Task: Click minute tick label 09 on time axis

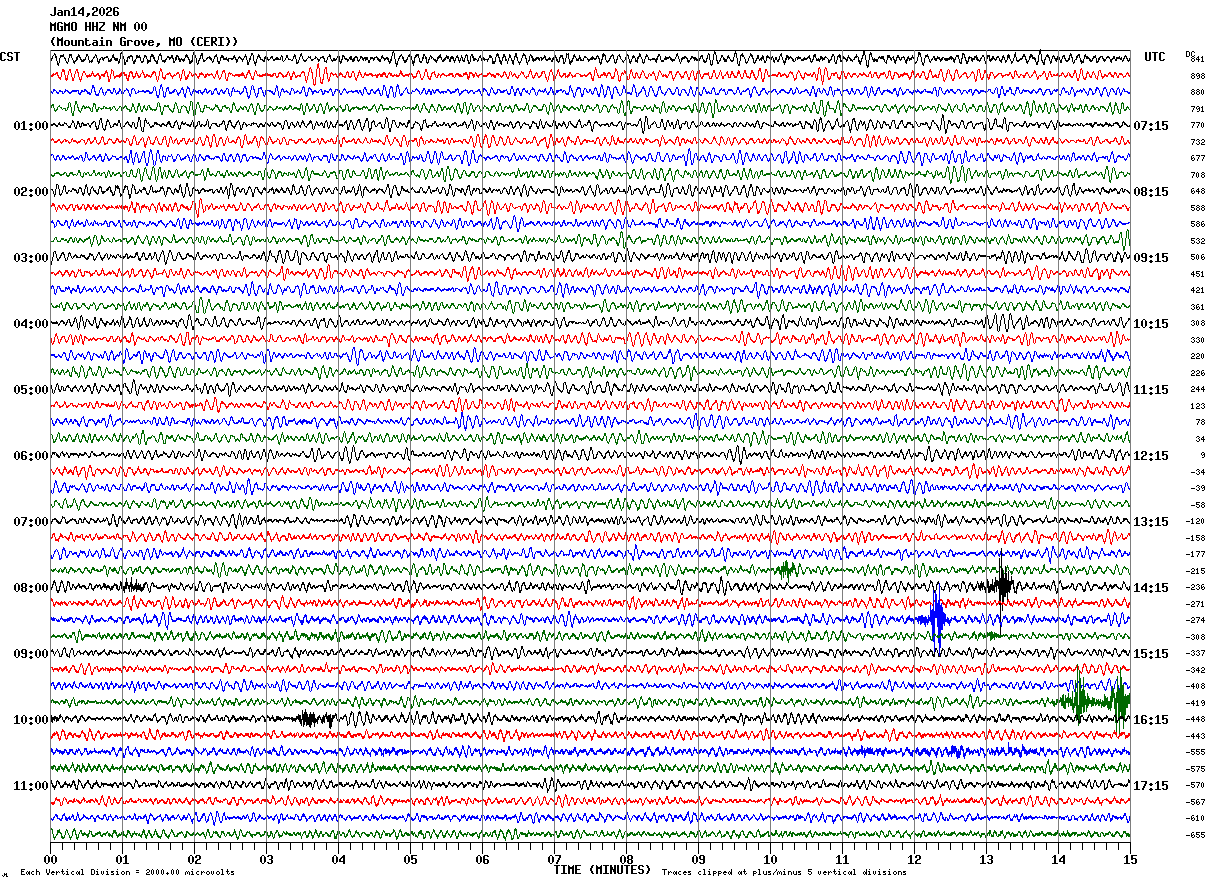Action: pyautogui.click(x=698, y=859)
